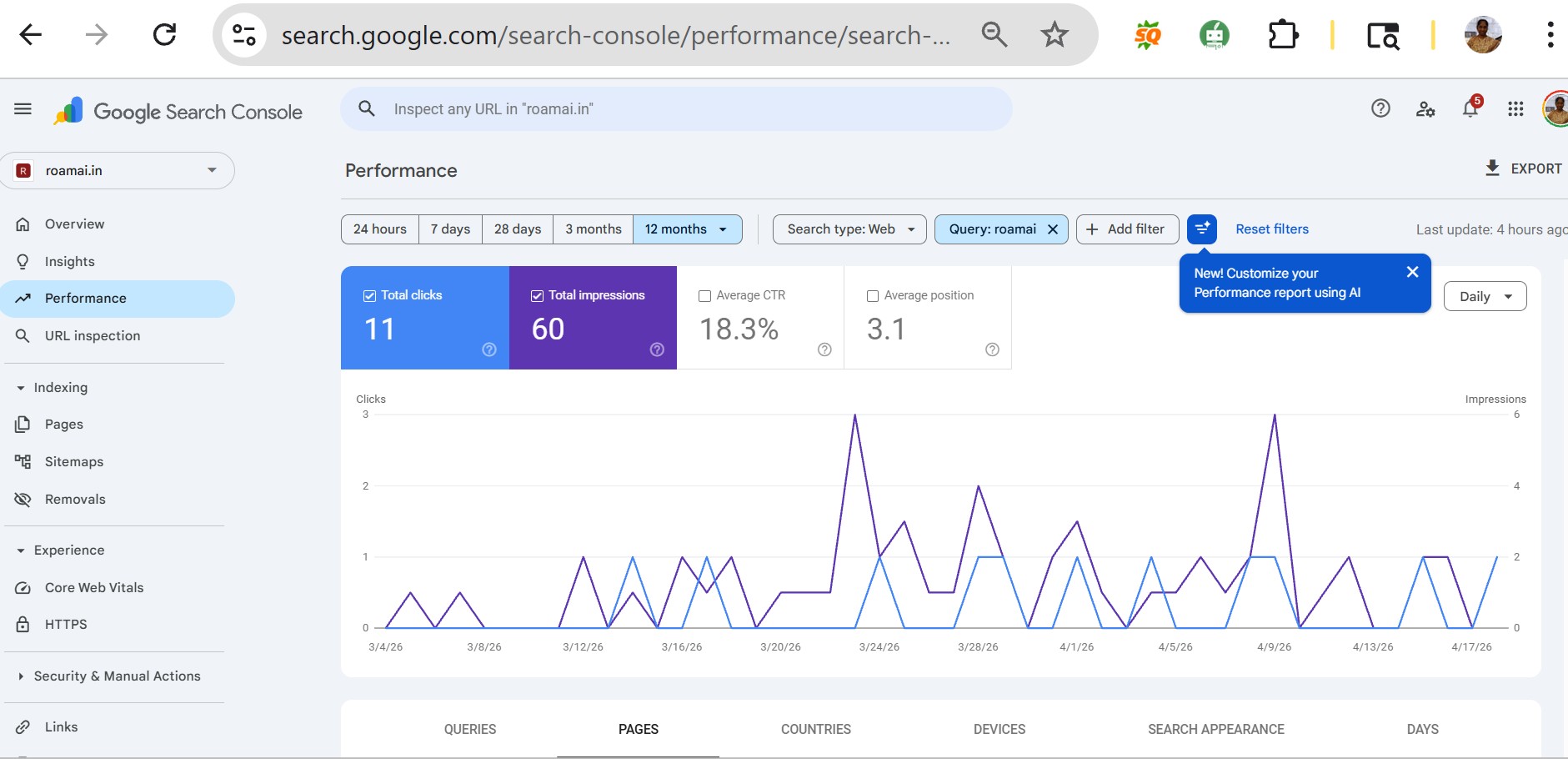Collapse the Experience section
Viewport: 1568px width, 759px height.
pos(60,550)
